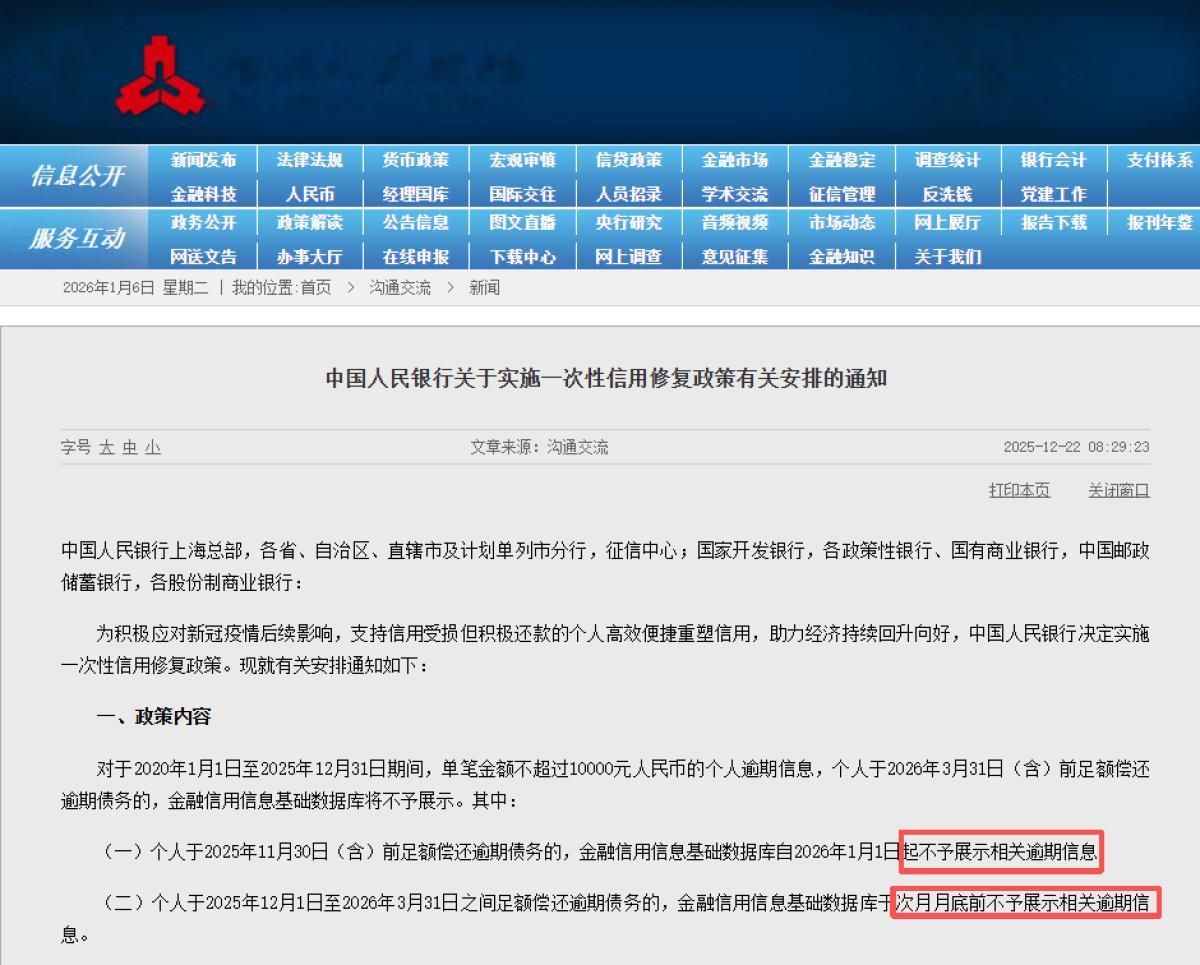Click the red People's Bank of China logo

[x=158, y=75]
